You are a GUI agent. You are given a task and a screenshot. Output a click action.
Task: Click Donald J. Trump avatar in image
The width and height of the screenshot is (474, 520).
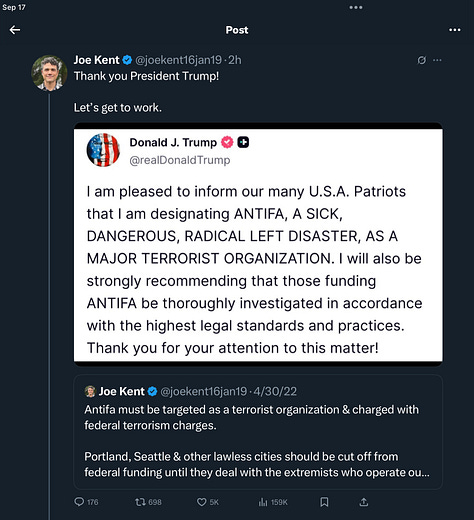point(103,150)
